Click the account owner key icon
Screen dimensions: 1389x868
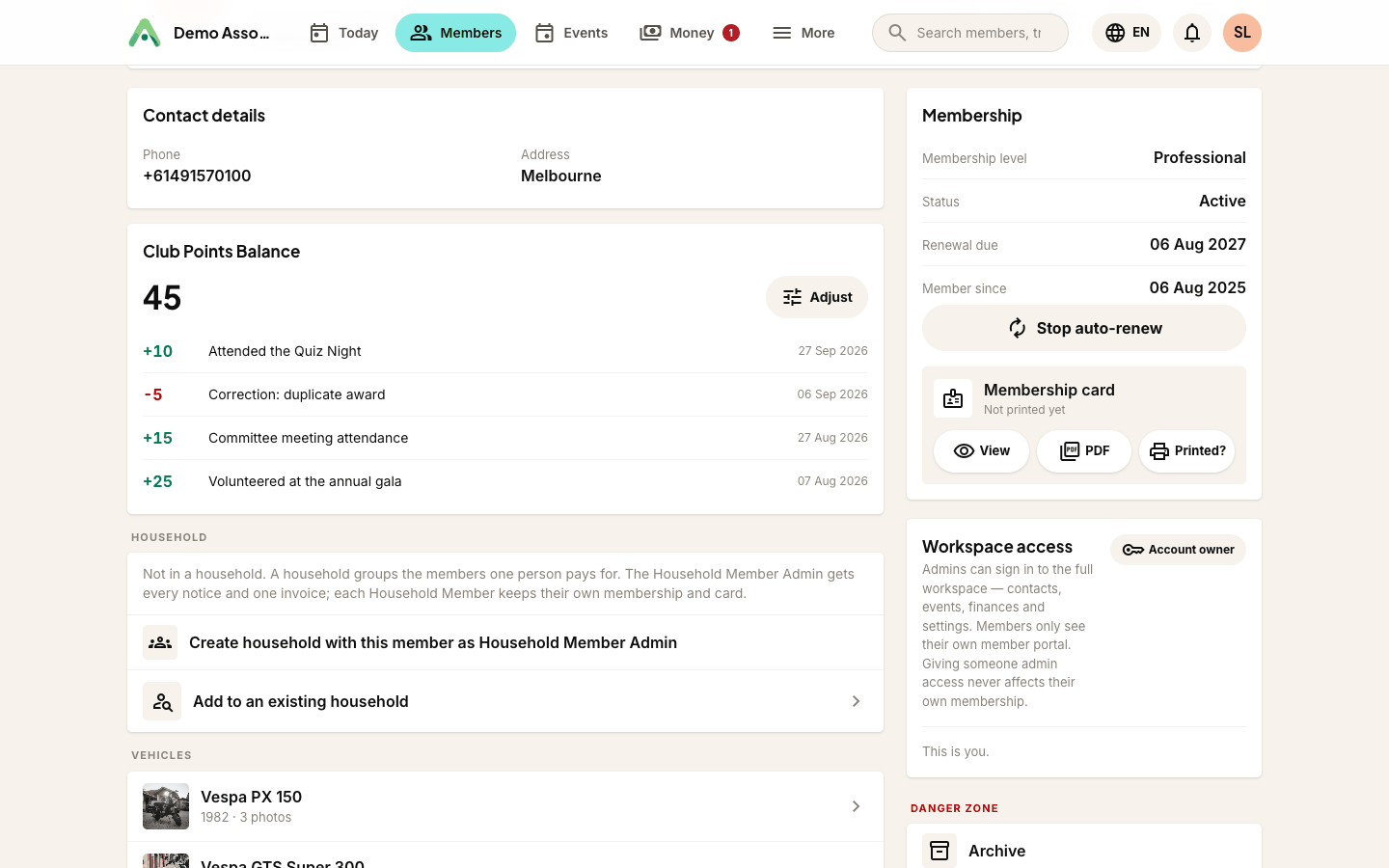(1133, 550)
